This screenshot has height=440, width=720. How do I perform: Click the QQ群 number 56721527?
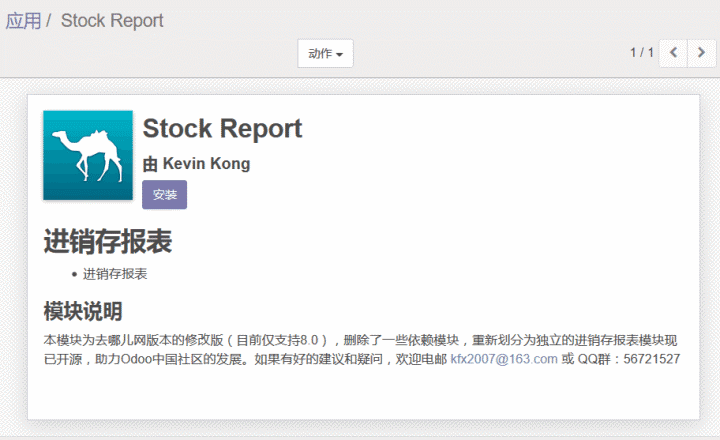pyautogui.click(x=652, y=359)
